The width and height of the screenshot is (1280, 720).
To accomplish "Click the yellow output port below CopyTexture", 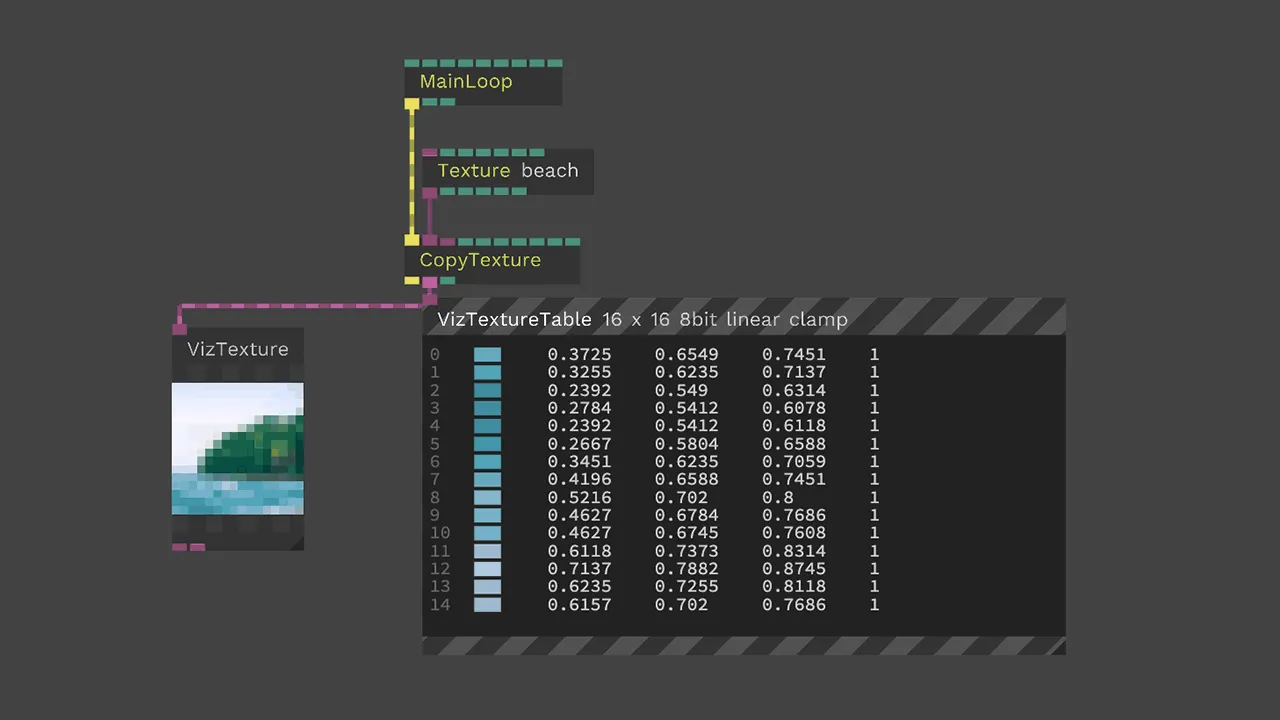I will tap(412, 281).
